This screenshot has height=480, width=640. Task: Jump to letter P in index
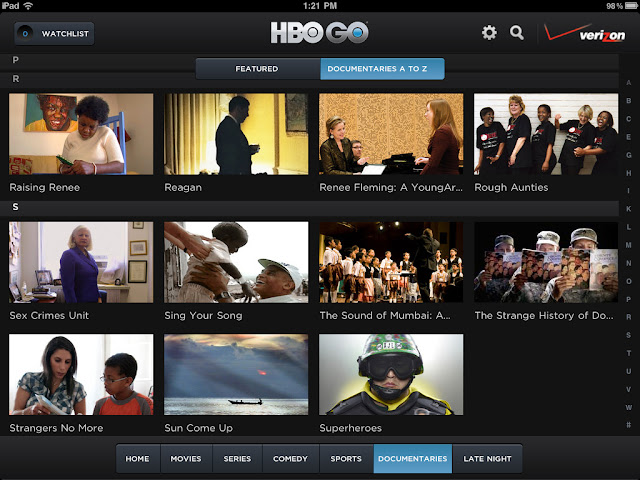click(629, 299)
